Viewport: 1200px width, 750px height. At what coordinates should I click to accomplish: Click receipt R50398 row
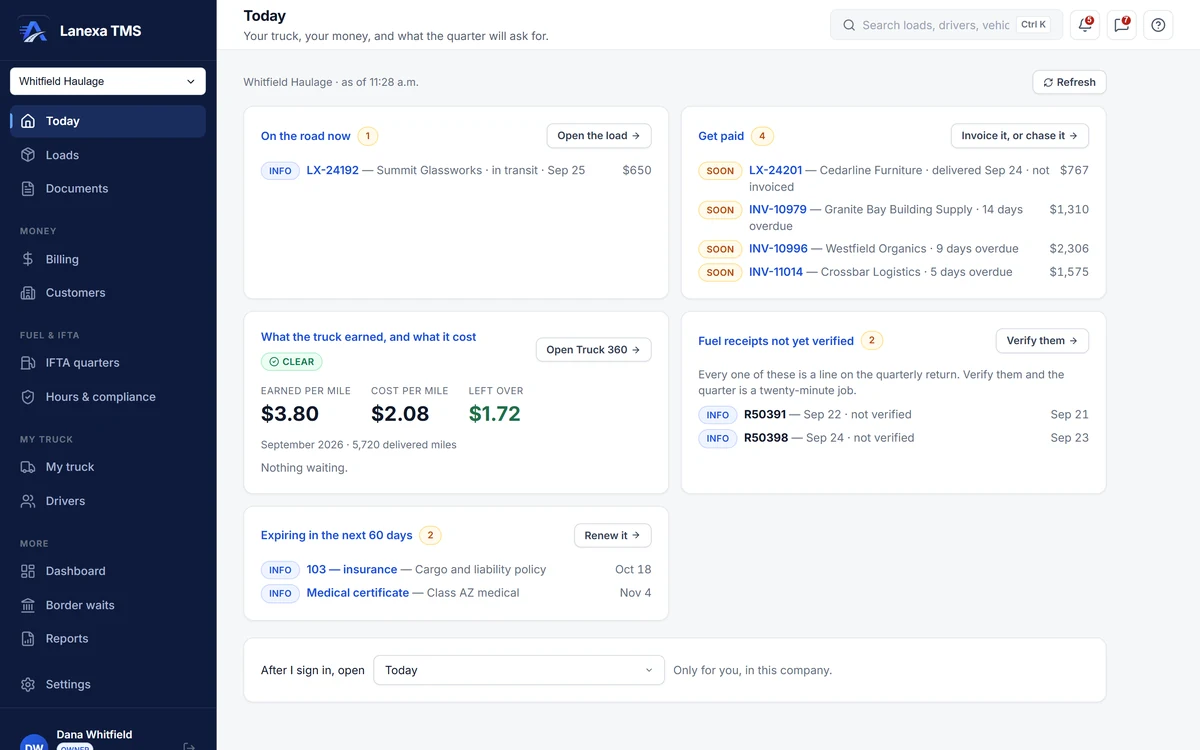pos(893,438)
